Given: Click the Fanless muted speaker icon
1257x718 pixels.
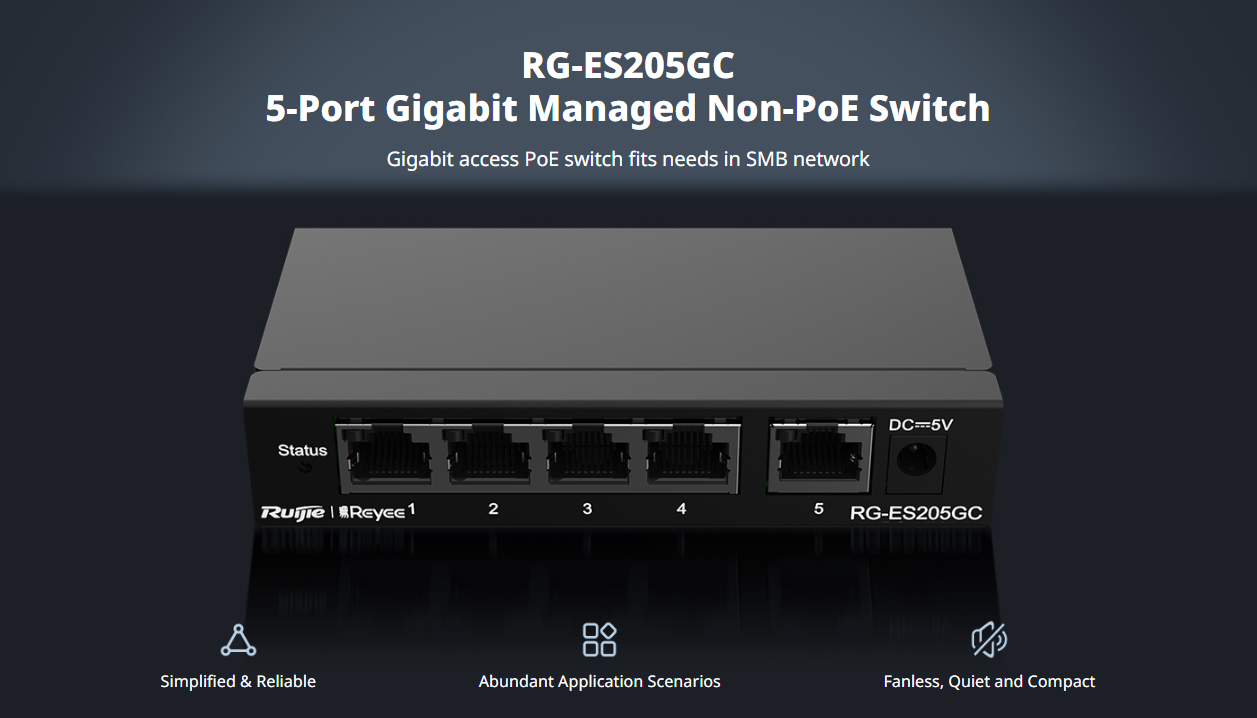Looking at the screenshot, I should (989, 640).
